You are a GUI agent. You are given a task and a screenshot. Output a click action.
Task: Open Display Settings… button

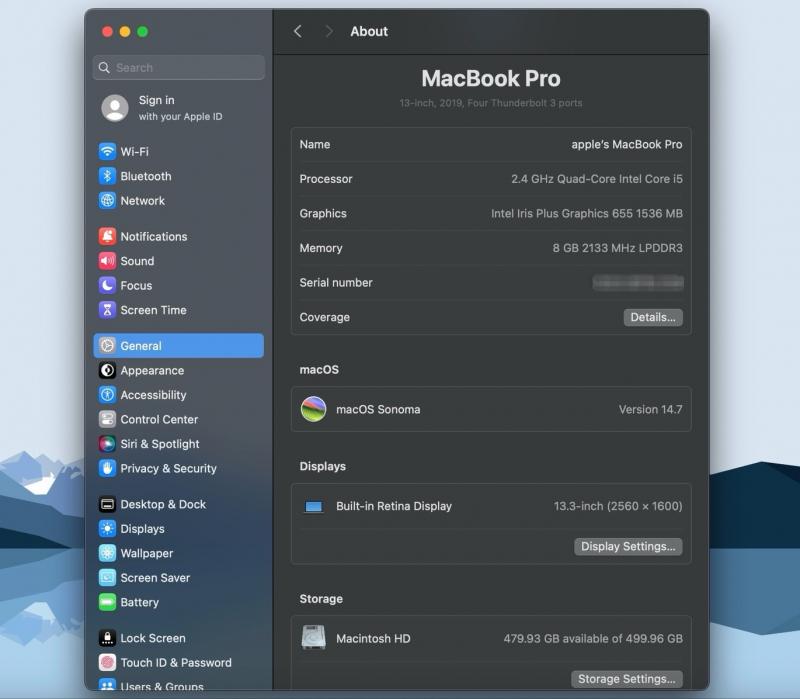point(628,546)
